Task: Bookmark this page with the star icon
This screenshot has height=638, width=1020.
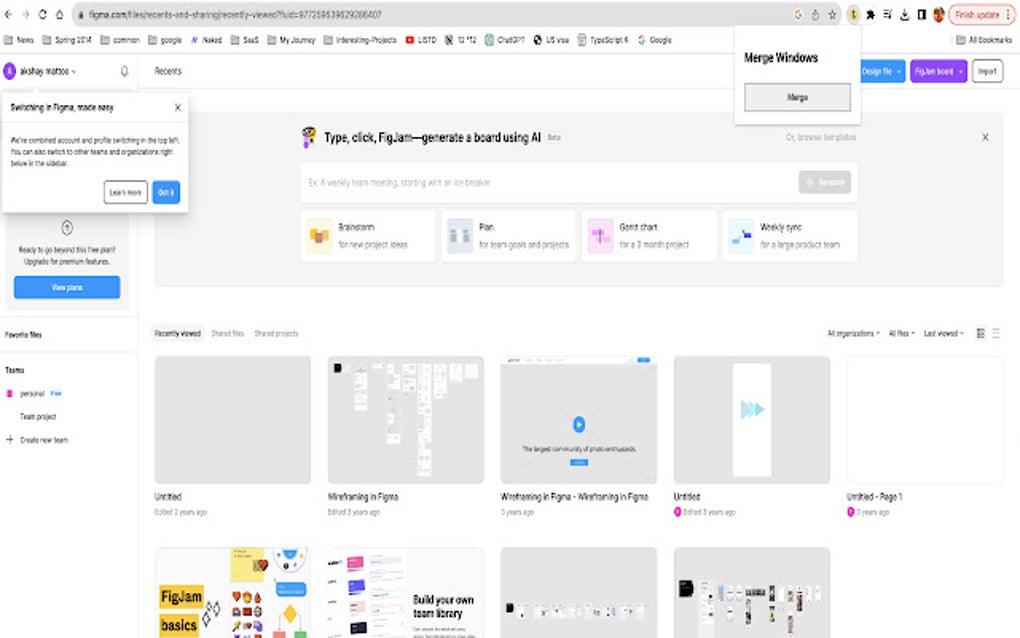Action: pyautogui.click(x=832, y=14)
